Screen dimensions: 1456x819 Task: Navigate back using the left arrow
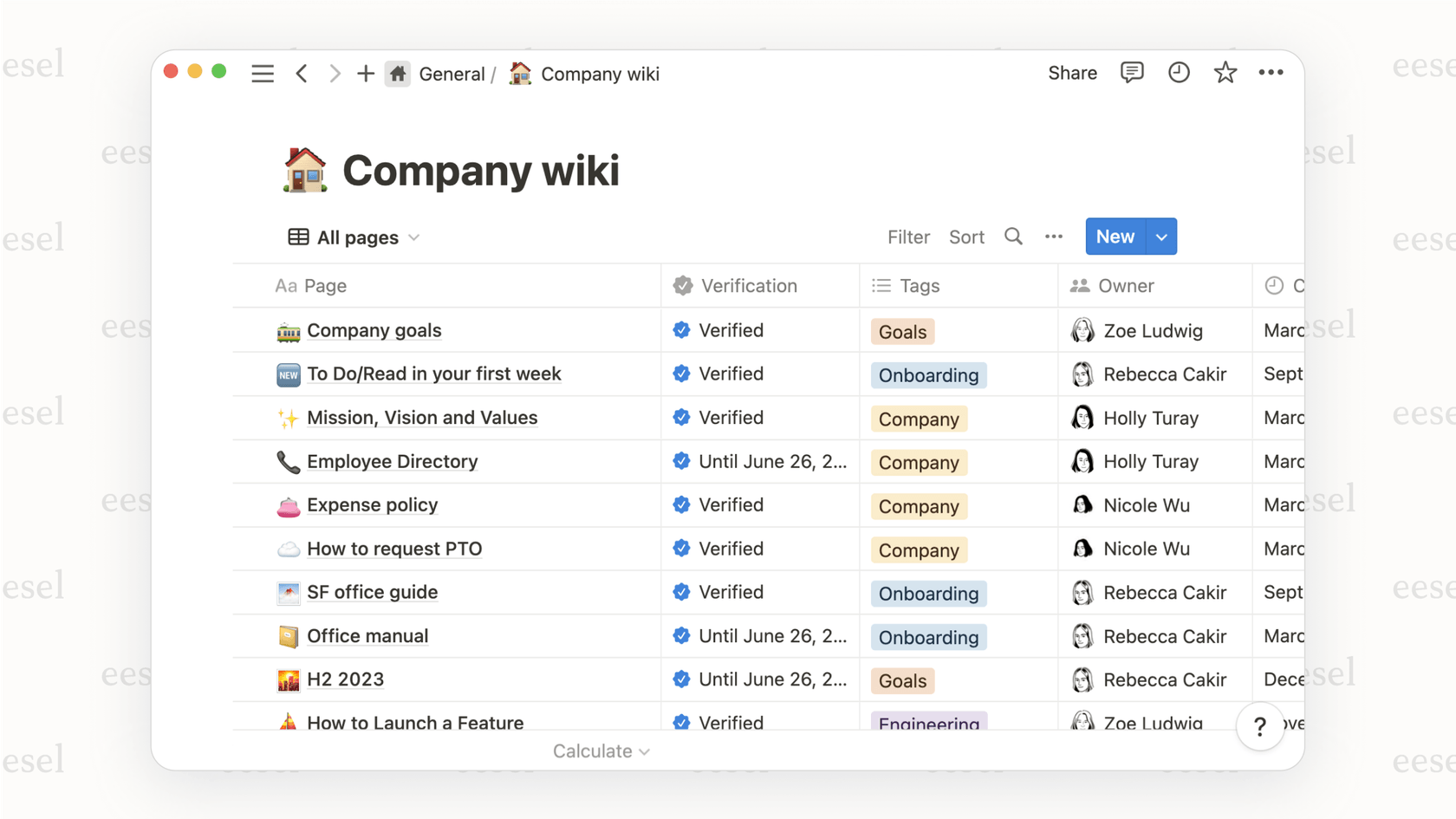(302, 74)
